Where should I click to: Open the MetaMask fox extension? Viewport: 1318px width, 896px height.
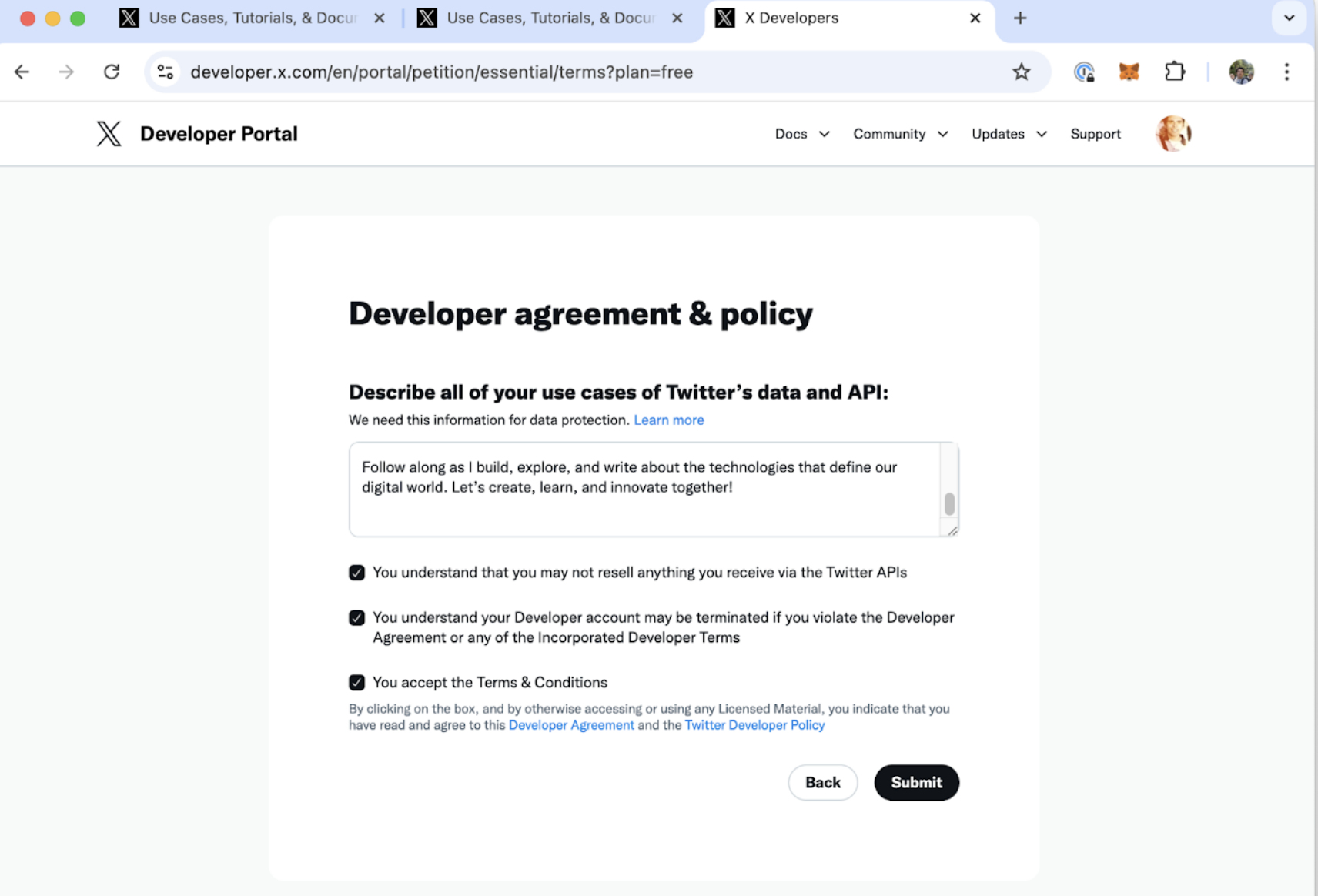tap(1129, 72)
